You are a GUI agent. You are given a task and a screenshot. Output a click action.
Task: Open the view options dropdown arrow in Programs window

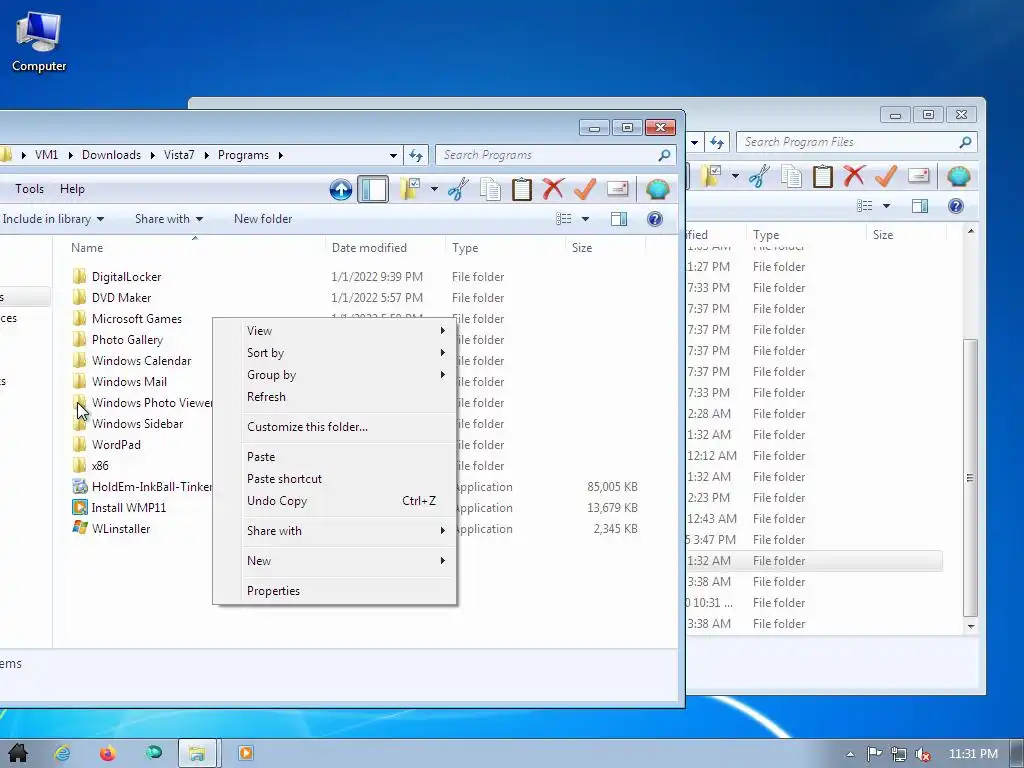click(x=585, y=219)
